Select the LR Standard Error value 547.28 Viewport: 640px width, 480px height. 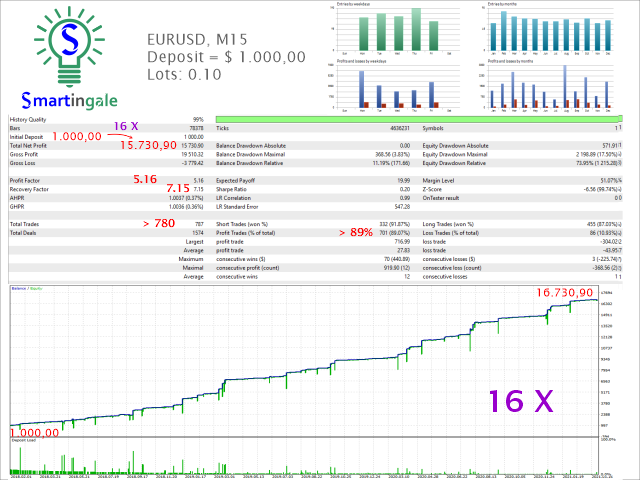[402, 207]
